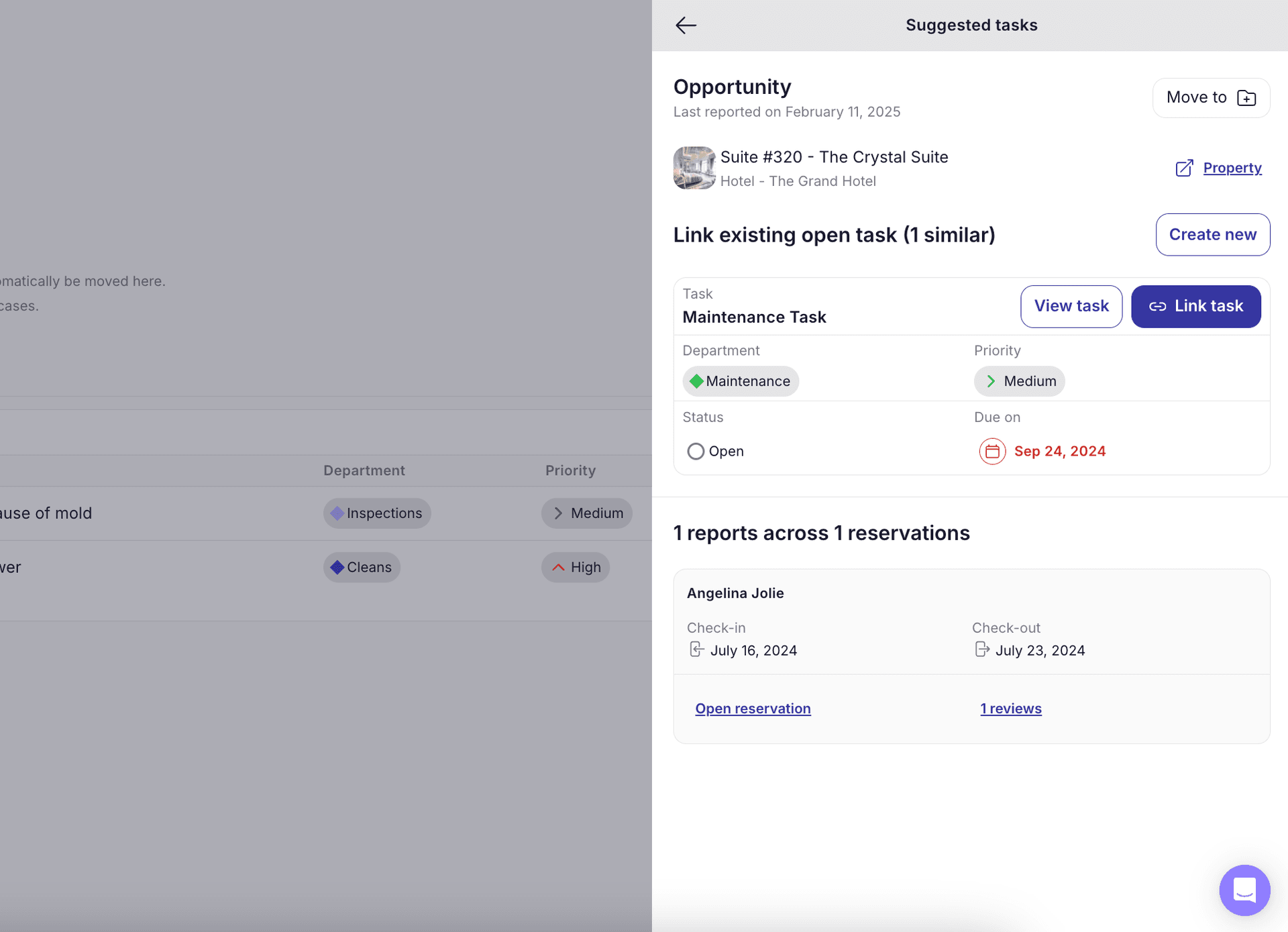Open the reservation for Angelina Jolie
The height and width of the screenshot is (932, 1288).
point(753,708)
